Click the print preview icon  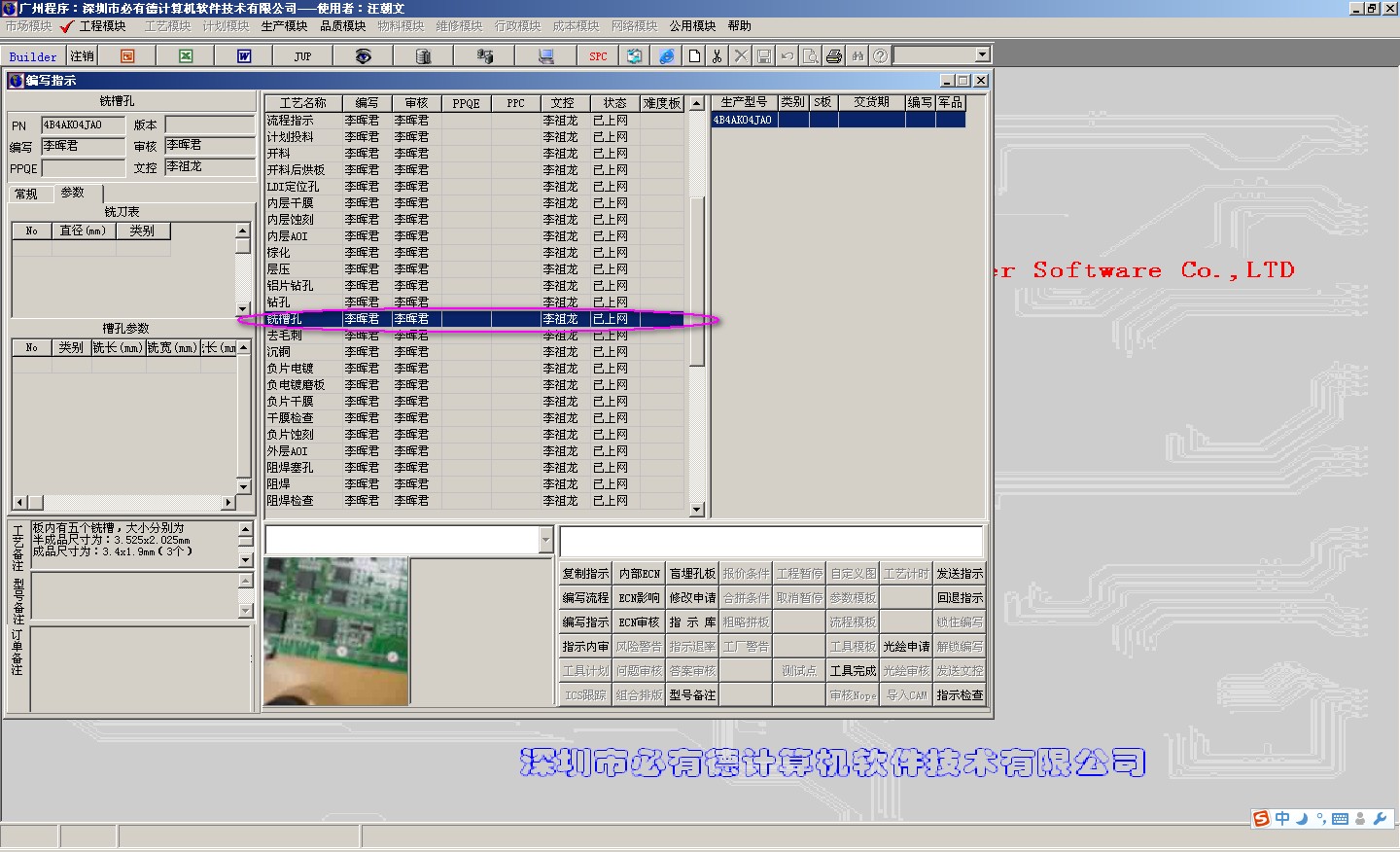[x=810, y=56]
